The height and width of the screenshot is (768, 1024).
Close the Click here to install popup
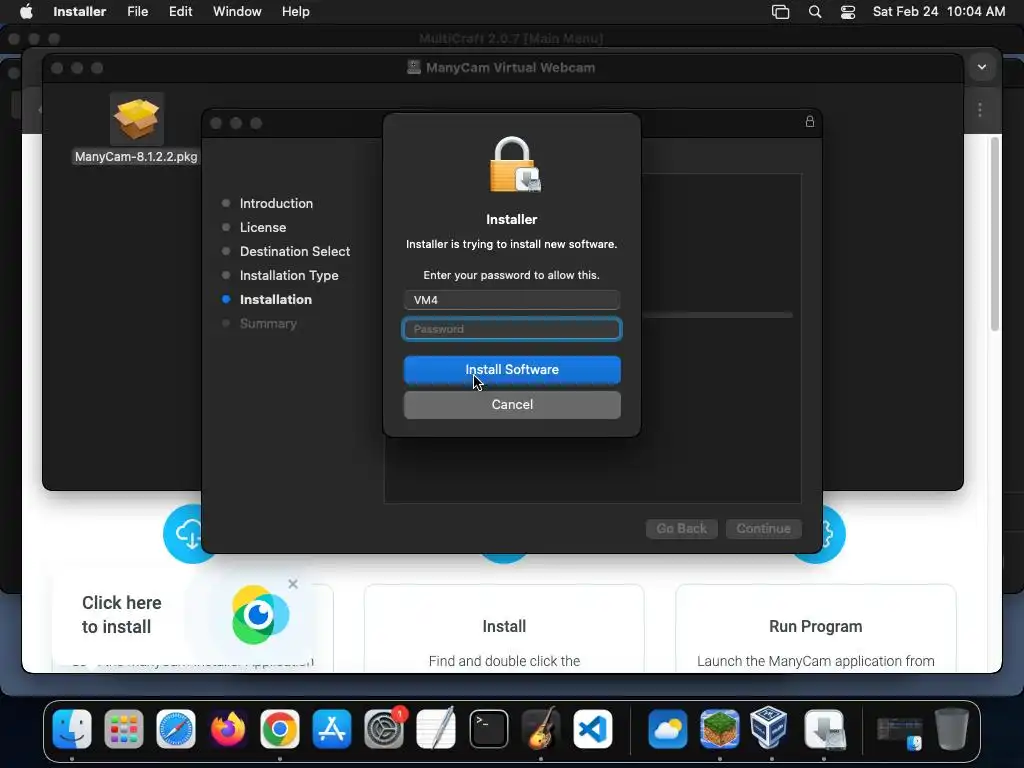pyautogui.click(x=293, y=584)
